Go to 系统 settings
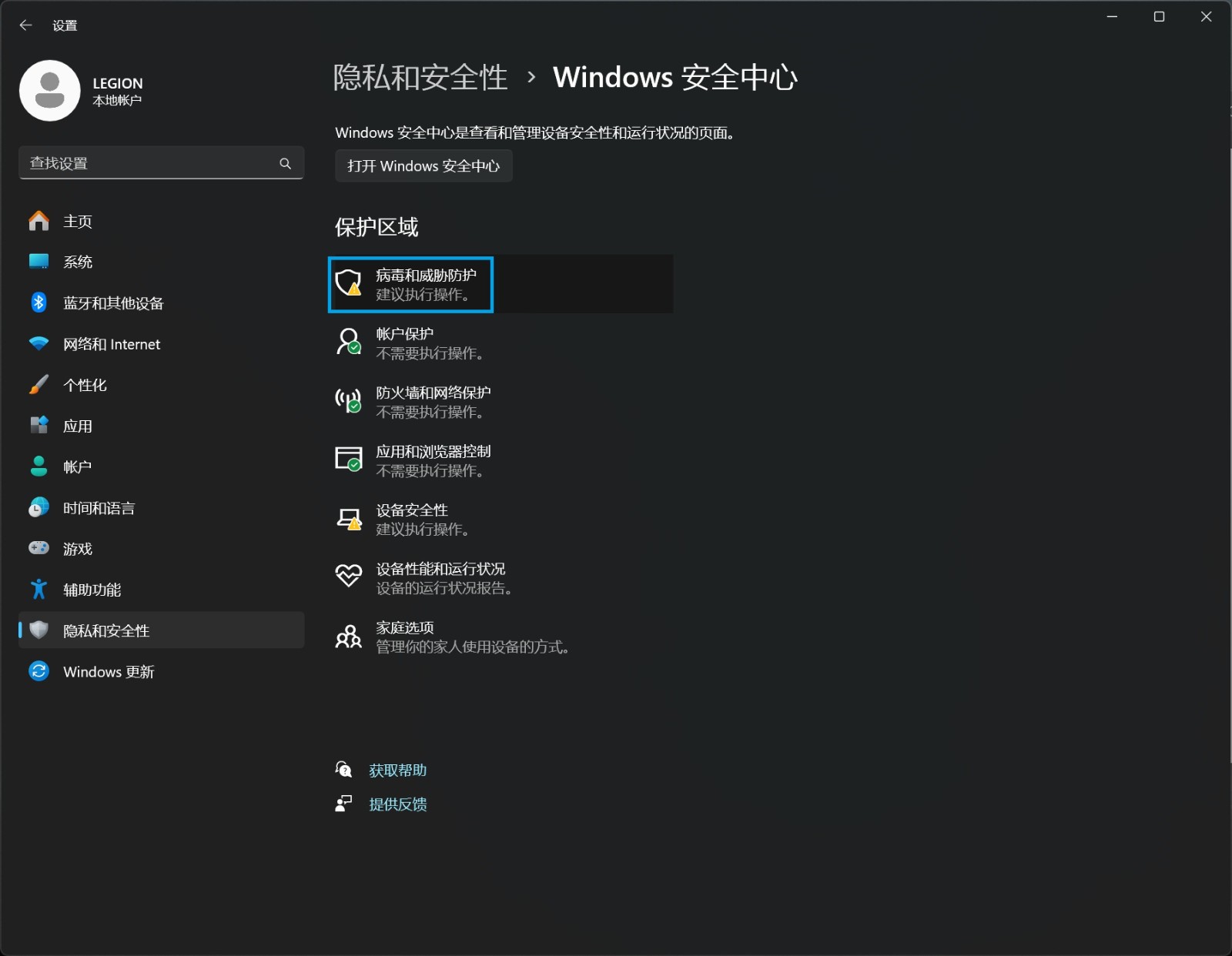 pos(162,262)
